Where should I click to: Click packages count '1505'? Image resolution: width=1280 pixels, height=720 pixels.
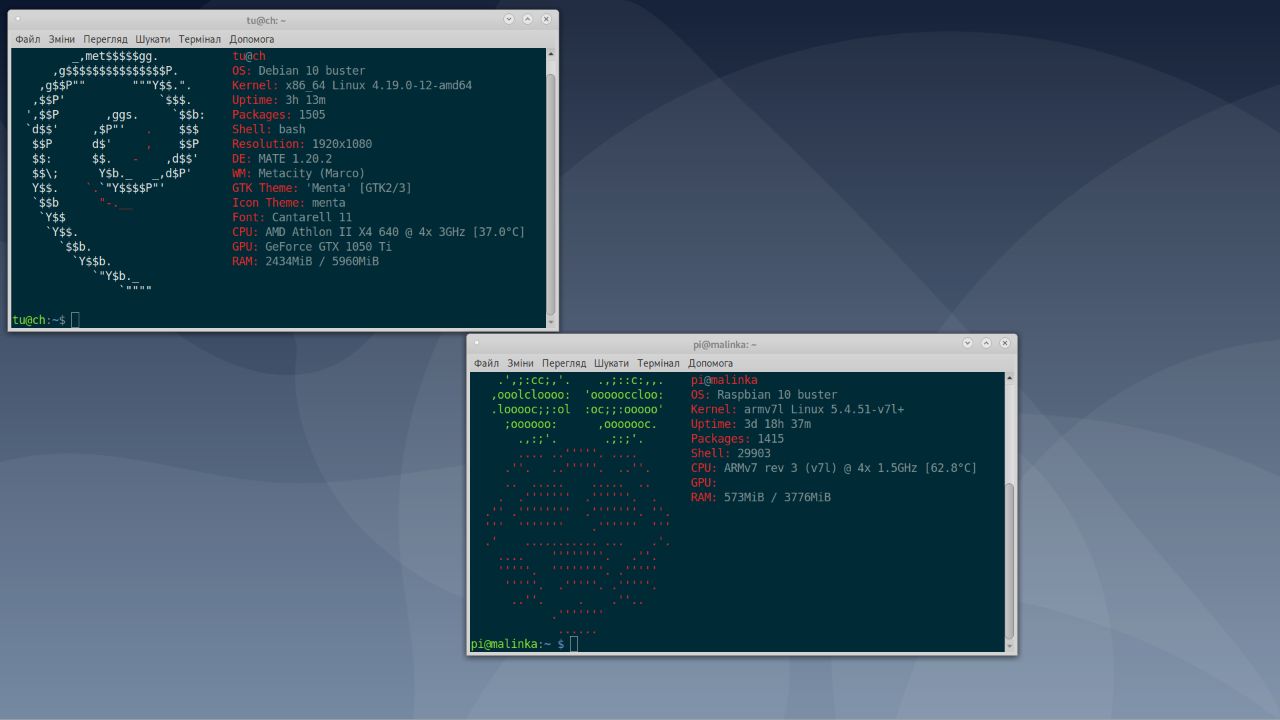pos(312,115)
